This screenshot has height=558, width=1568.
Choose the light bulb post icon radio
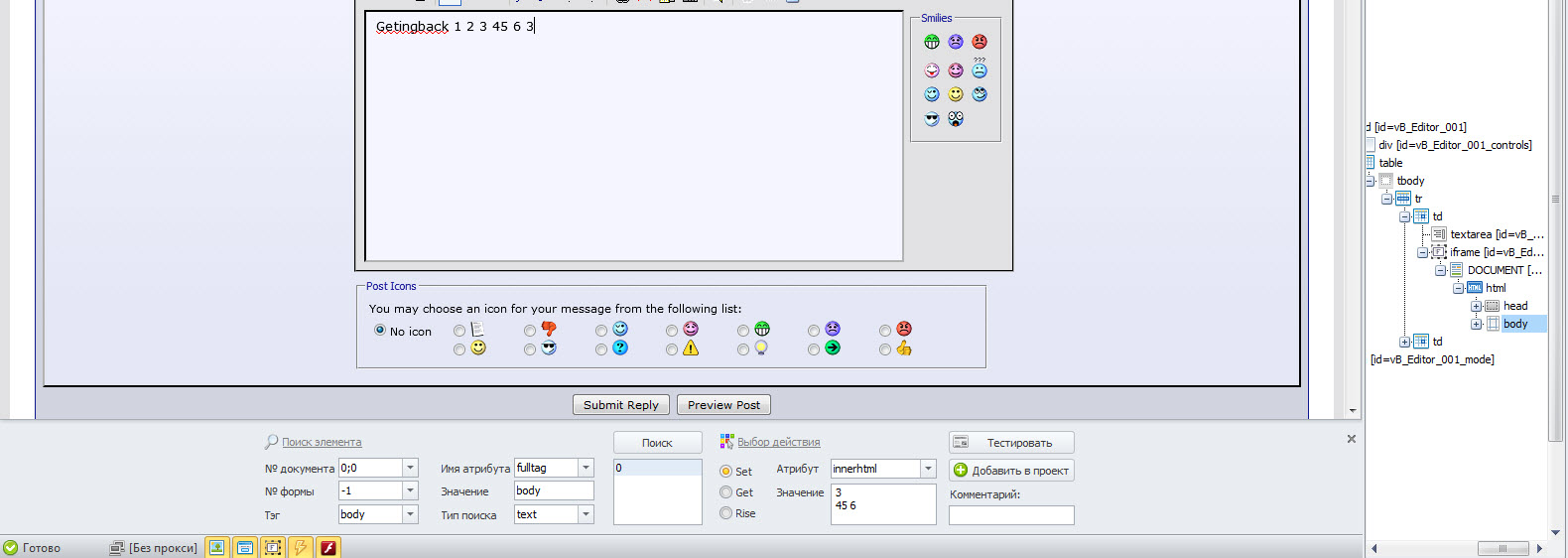click(x=743, y=349)
